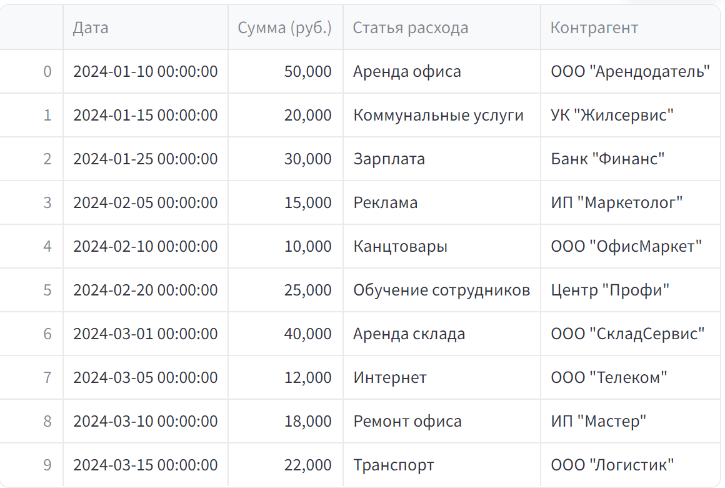
Task: Select row index 9 cell
Action: (x=31, y=465)
